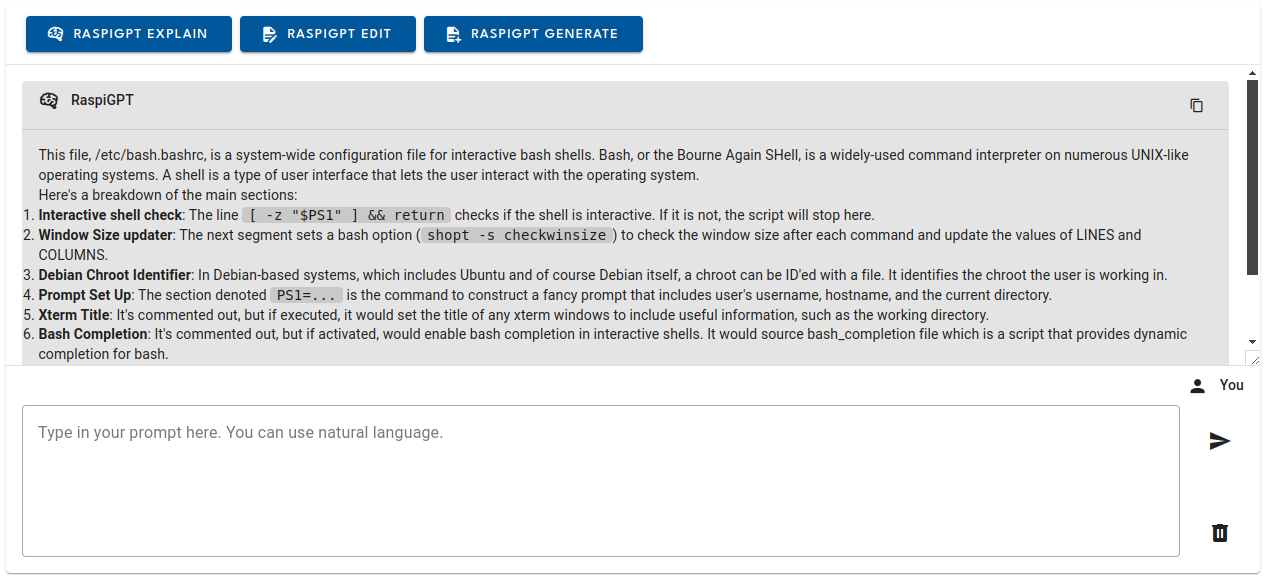Click the new-file icon on RaspiGPT Generate
Viewport: 1266px width, 580px height.
coord(453,34)
